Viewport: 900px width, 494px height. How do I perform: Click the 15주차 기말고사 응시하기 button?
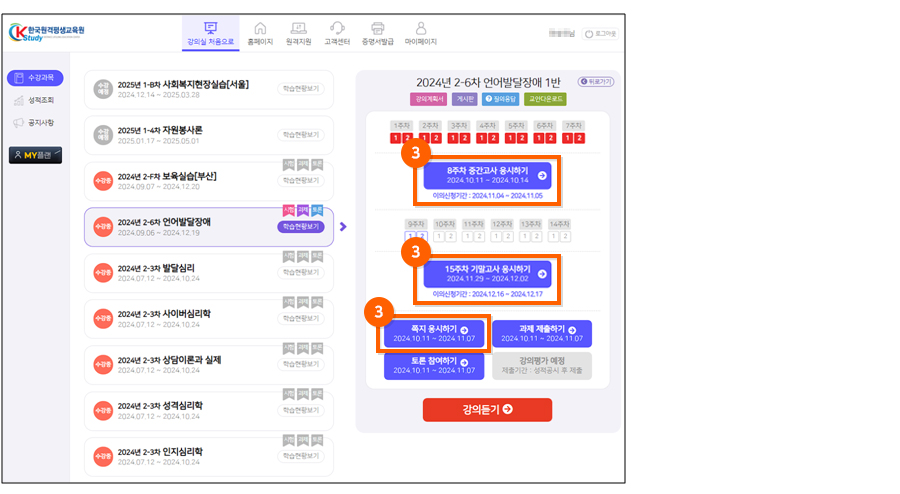(486, 273)
